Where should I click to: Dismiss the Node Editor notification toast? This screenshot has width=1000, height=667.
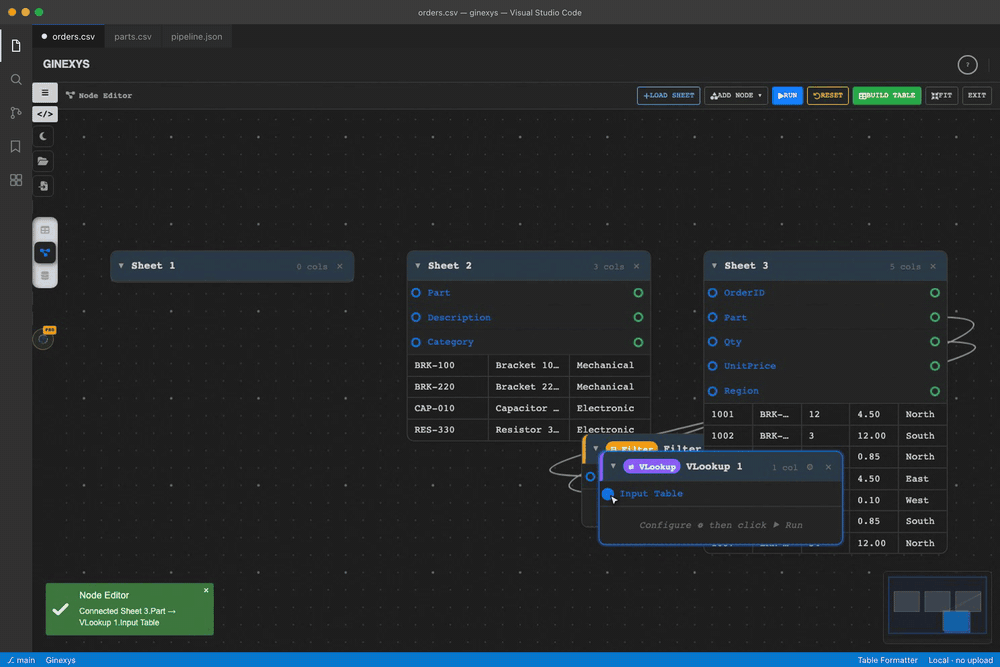pyautogui.click(x=206, y=590)
